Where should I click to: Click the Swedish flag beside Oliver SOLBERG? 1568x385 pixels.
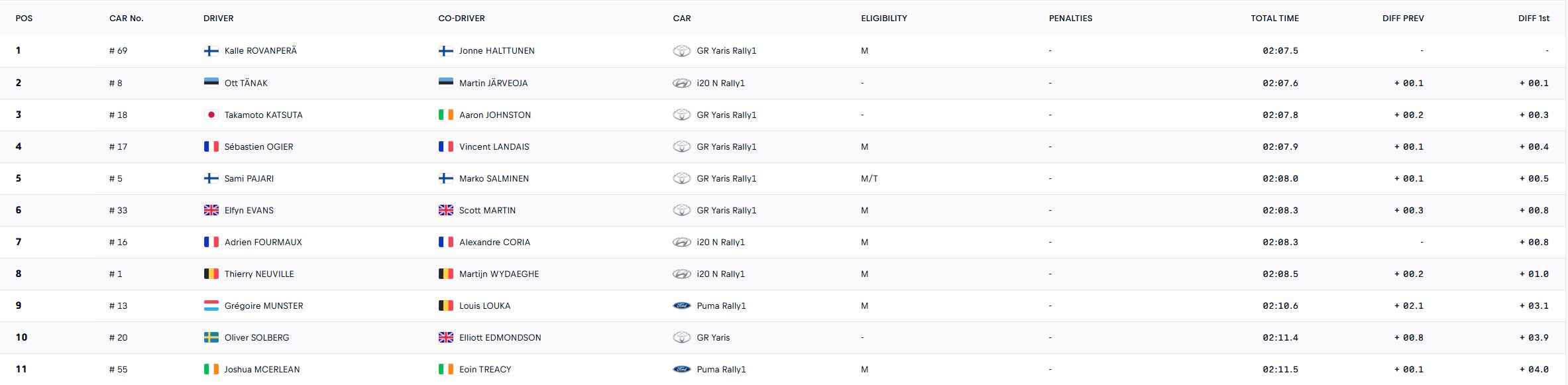(211, 337)
